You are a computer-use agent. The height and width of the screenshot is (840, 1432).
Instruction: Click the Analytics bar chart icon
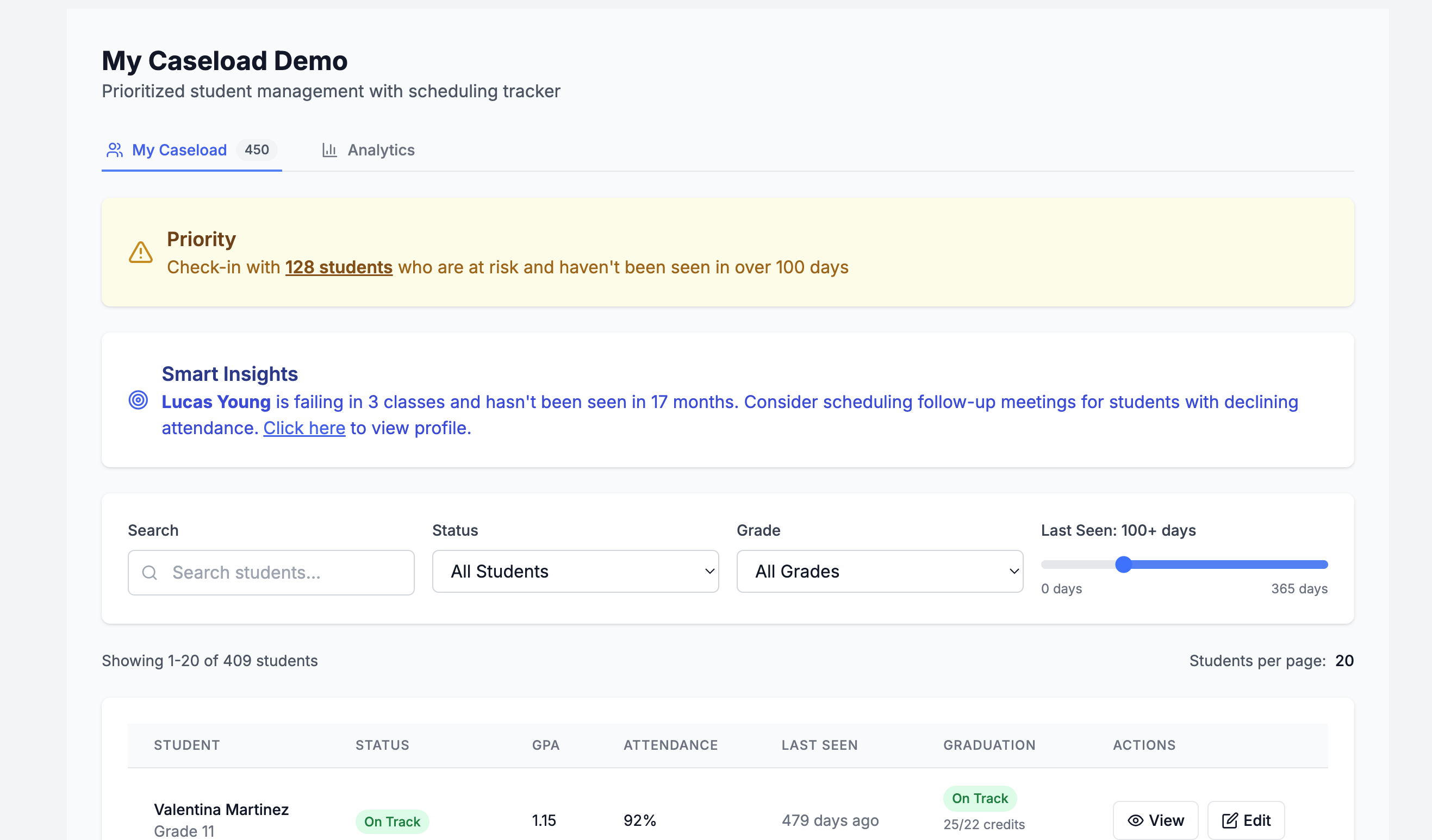click(x=329, y=150)
